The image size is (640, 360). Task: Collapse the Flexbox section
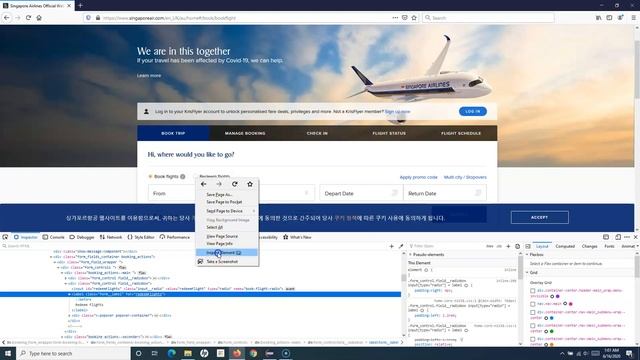(527, 255)
